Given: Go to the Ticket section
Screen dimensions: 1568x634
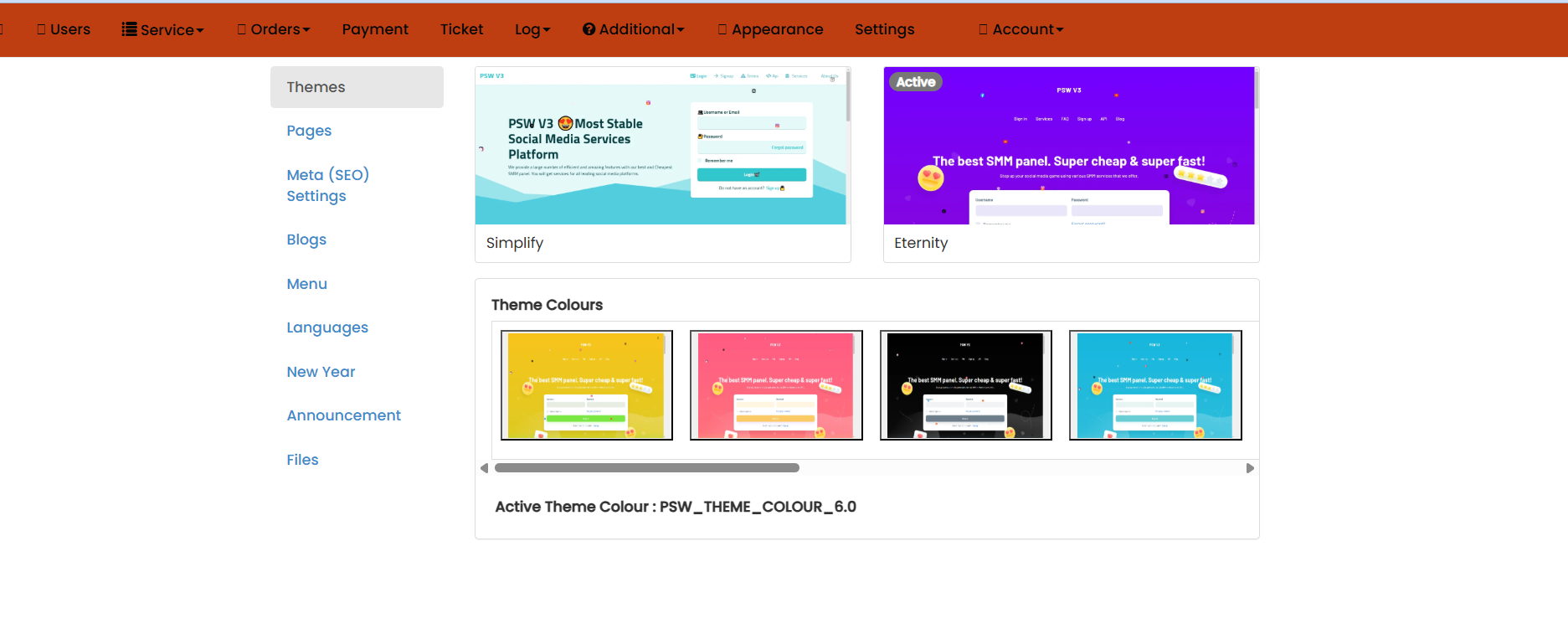Looking at the screenshot, I should [x=462, y=29].
